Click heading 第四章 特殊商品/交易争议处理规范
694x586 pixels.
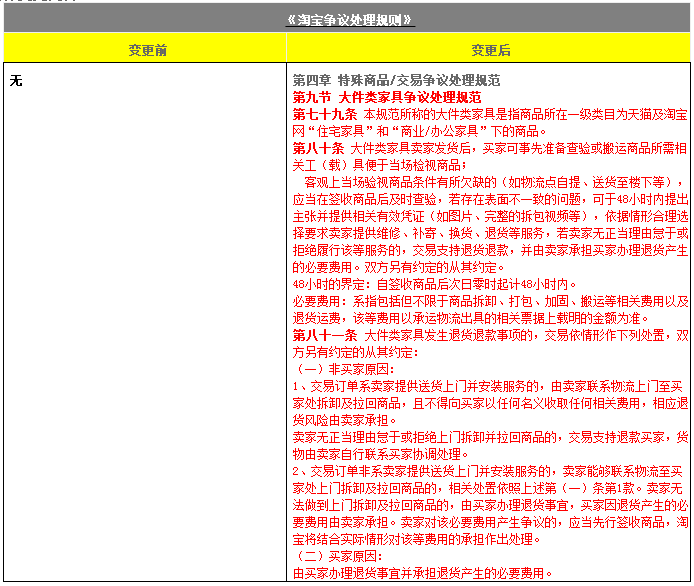tap(396, 80)
